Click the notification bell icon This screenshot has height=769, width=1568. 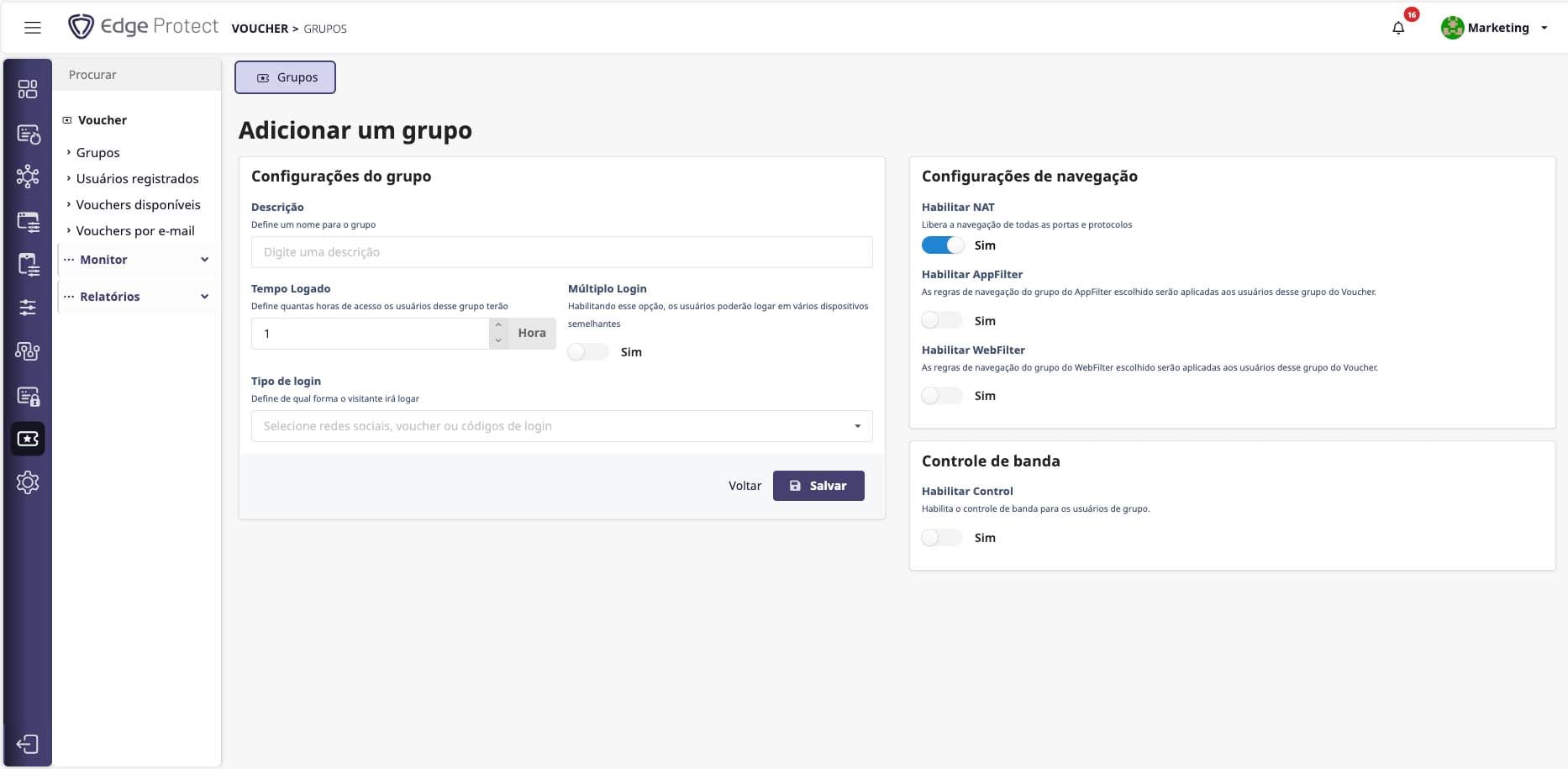point(1398,28)
